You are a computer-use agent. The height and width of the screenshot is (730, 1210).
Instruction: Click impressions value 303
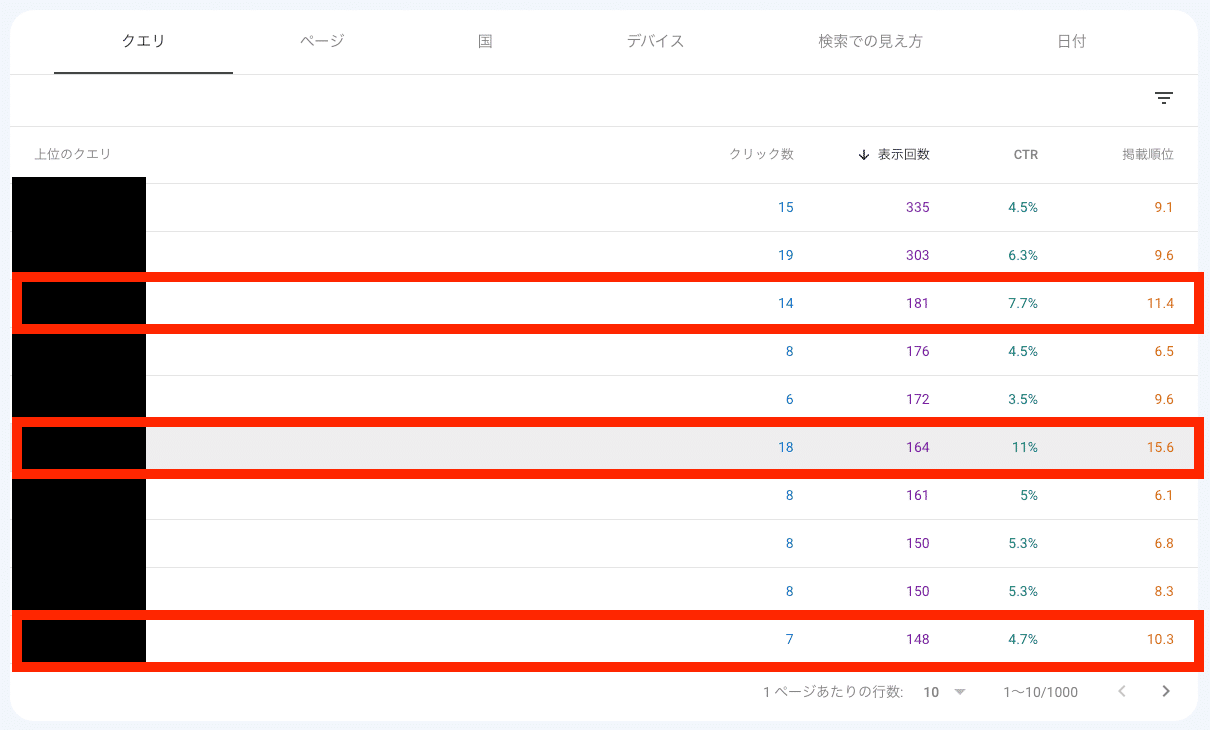click(918, 255)
